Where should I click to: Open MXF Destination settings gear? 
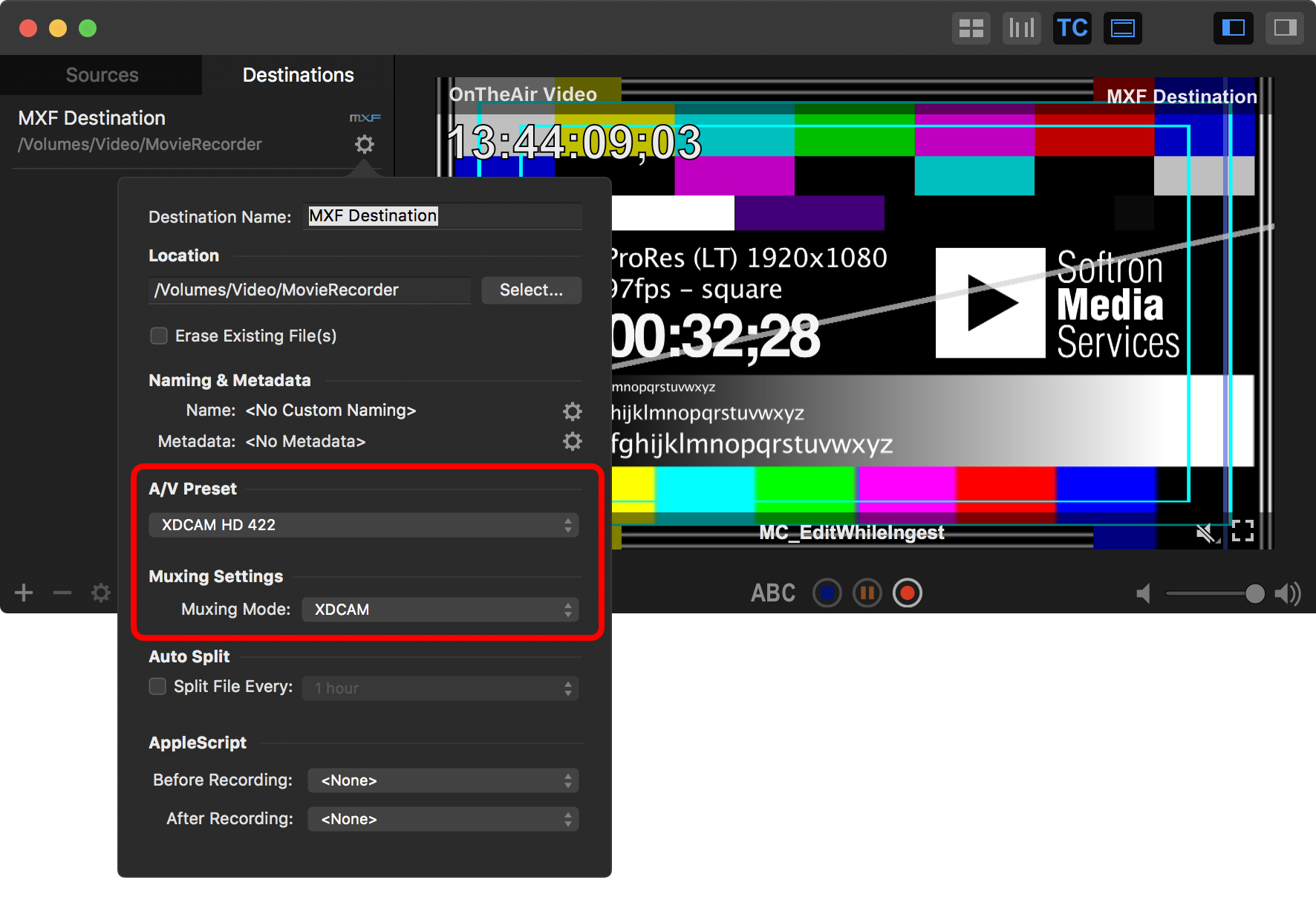coord(364,144)
